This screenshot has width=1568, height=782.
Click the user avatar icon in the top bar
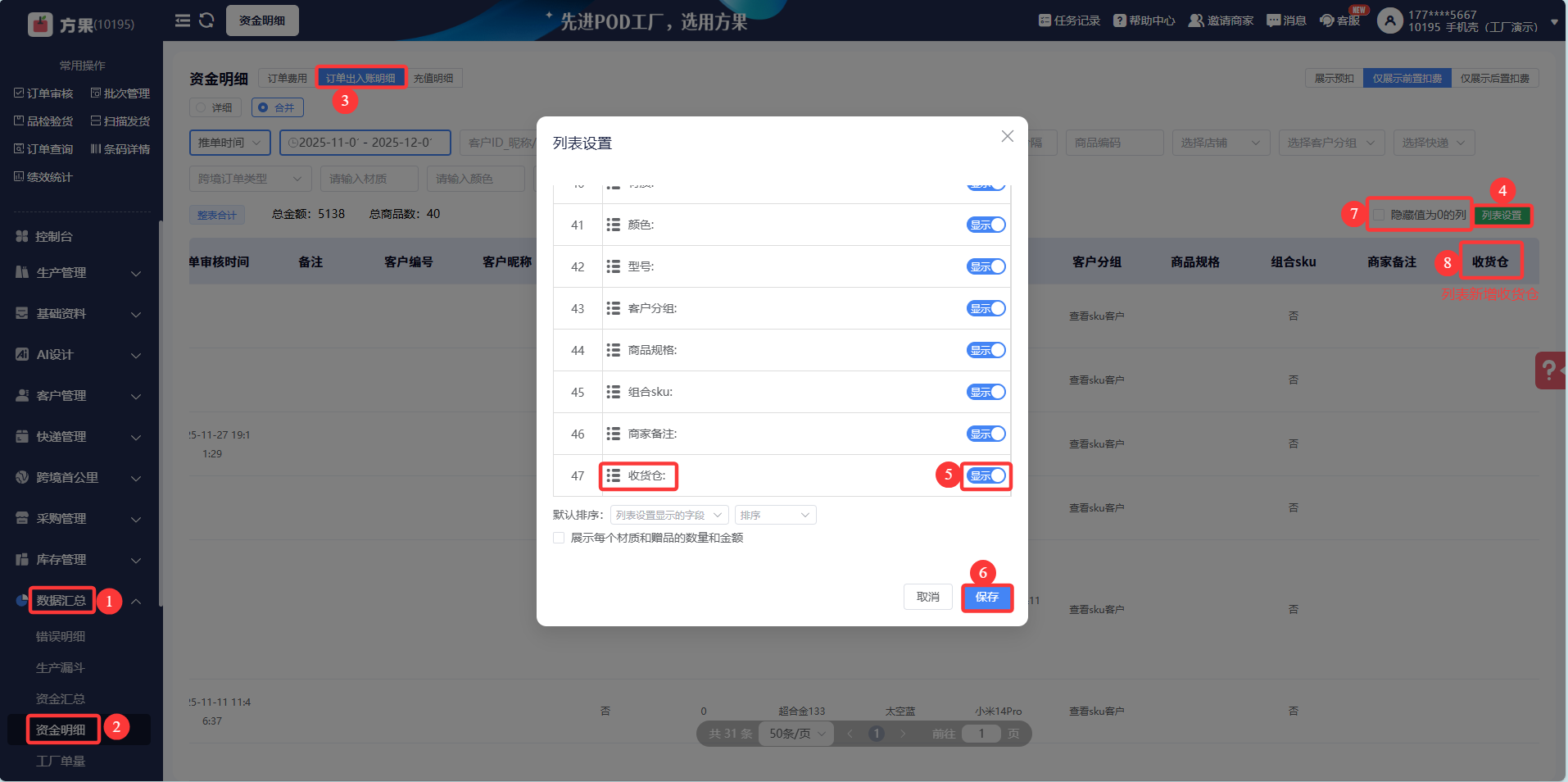pos(1390,20)
